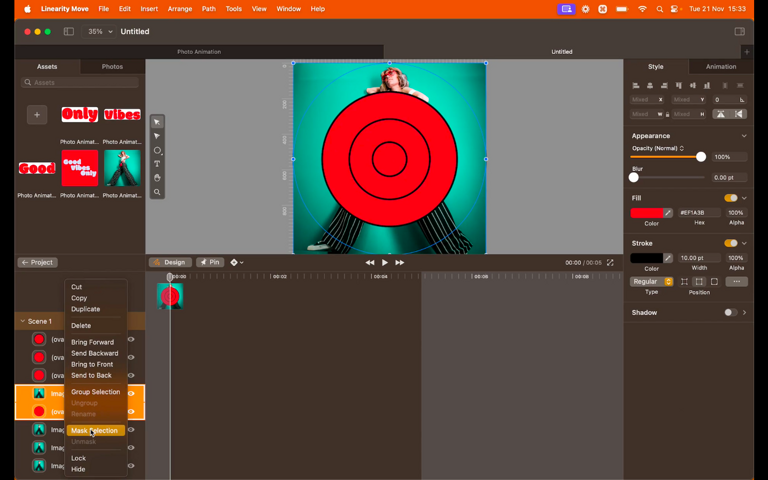Image resolution: width=768 pixels, height=480 pixels.
Task: Fast forward the animation
Action: [x=400, y=263]
